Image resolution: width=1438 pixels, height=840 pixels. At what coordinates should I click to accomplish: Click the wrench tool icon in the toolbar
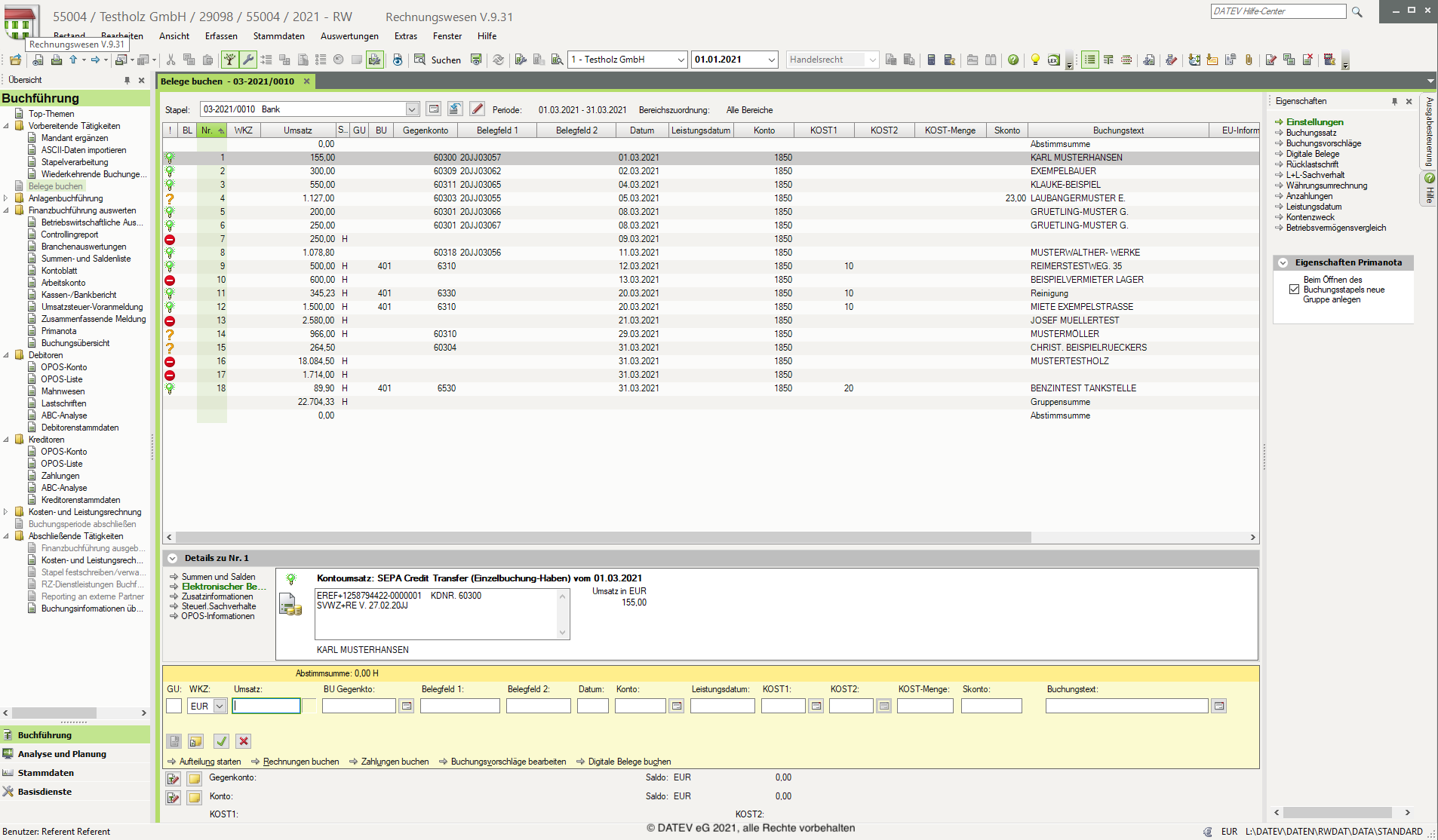pyautogui.click(x=247, y=60)
